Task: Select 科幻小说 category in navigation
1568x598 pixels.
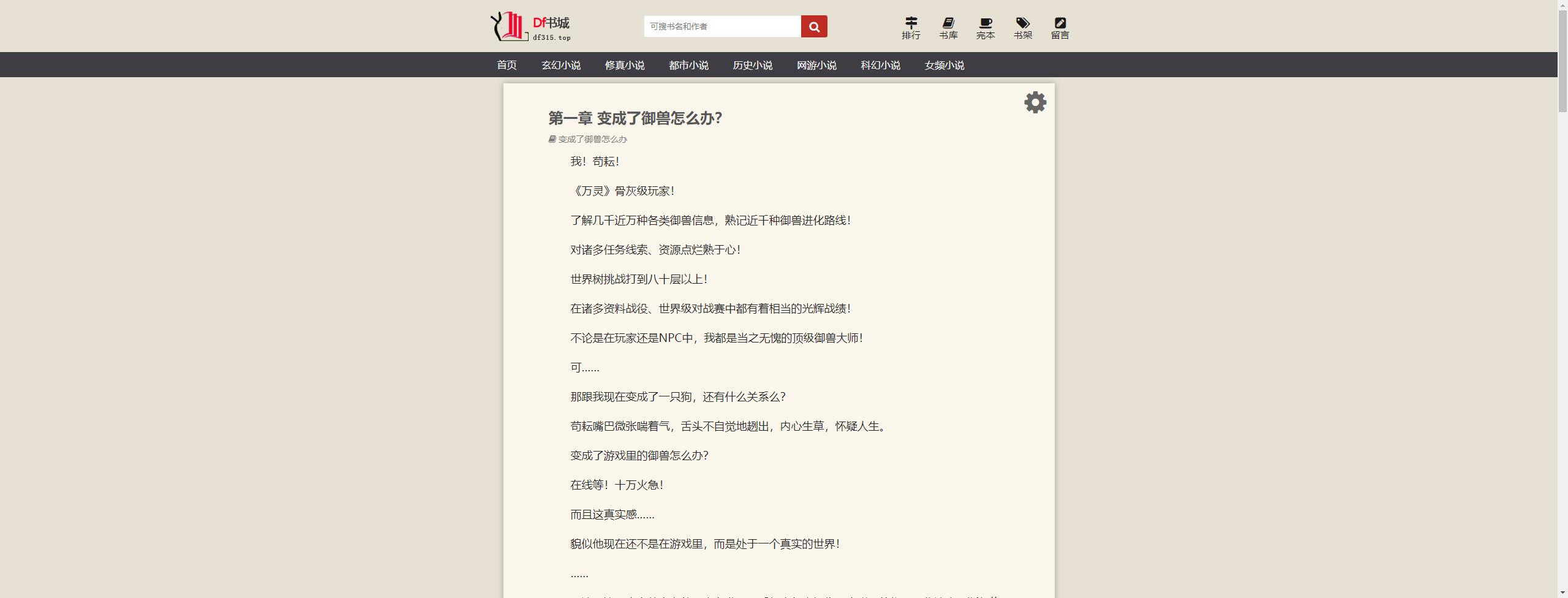Action: pyautogui.click(x=880, y=65)
